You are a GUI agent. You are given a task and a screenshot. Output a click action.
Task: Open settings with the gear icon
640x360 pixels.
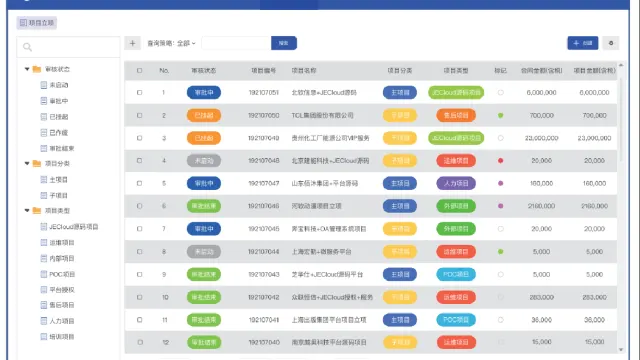611,43
